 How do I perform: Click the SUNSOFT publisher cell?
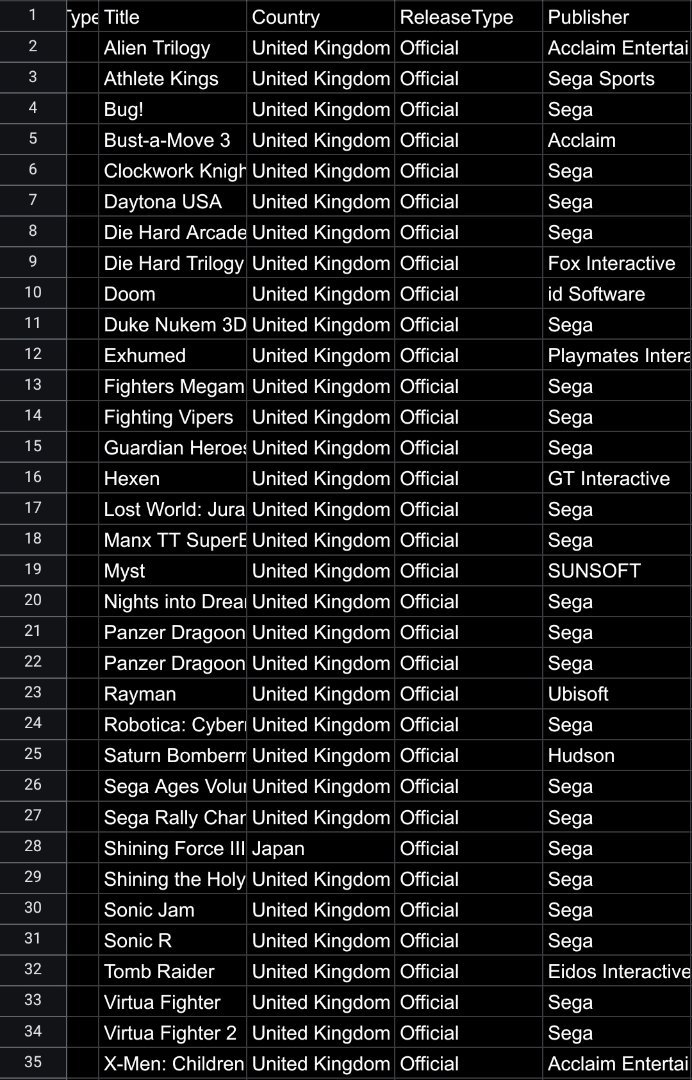(618, 571)
